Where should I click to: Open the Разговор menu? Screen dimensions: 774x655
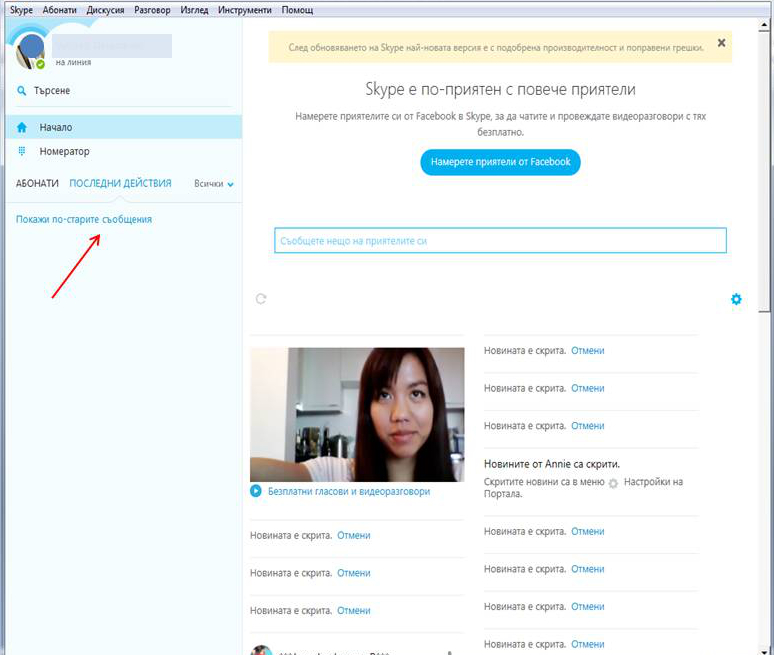click(x=152, y=10)
